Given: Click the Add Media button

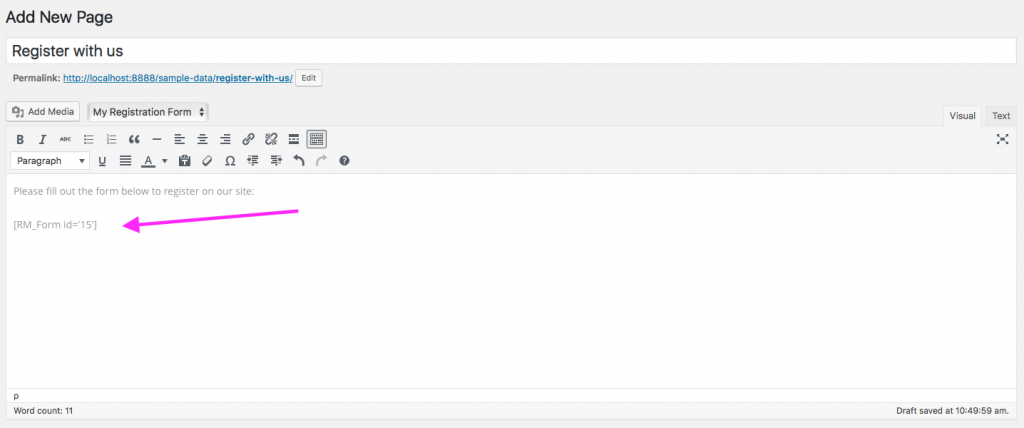Looking at the screenshot, I should (43, 112).
